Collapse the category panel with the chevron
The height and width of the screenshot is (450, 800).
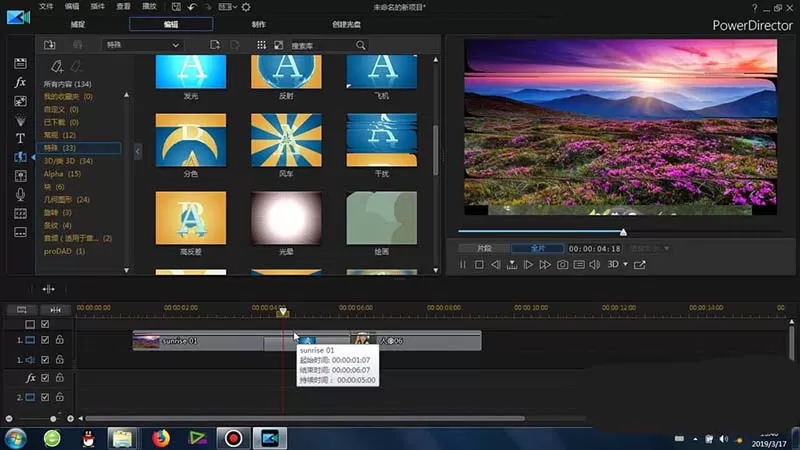(138, 151)
